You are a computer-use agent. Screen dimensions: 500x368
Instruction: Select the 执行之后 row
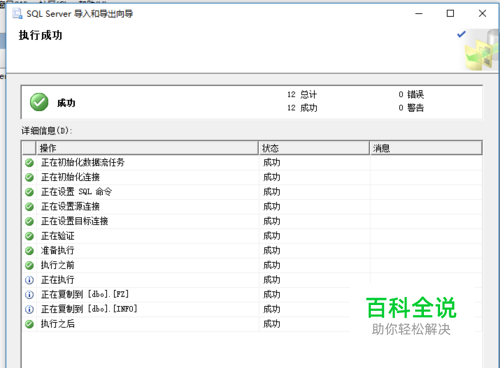pyautogui.click(x=252, y=324)
